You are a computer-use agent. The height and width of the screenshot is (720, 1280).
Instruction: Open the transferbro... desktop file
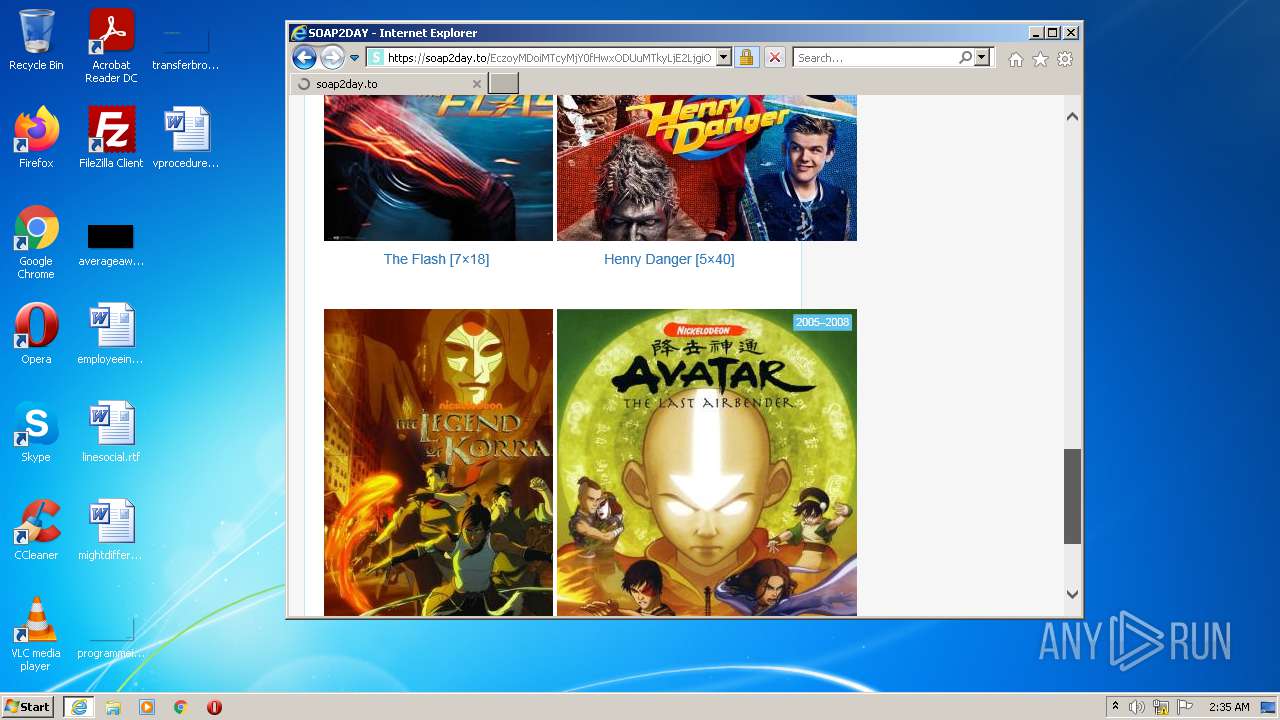tap(186, 46)
